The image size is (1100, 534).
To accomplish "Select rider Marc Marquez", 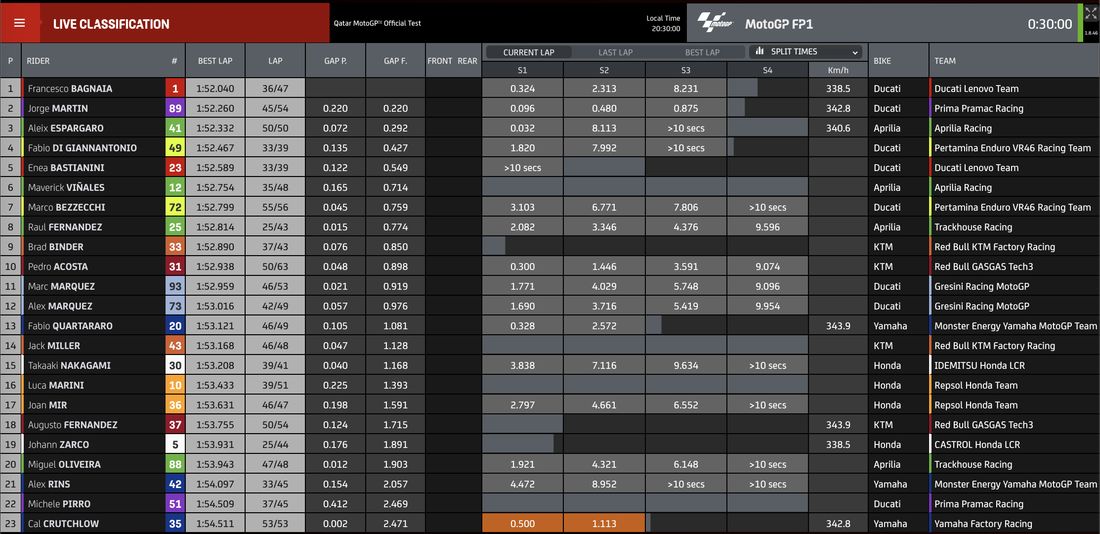I will 61,286.
